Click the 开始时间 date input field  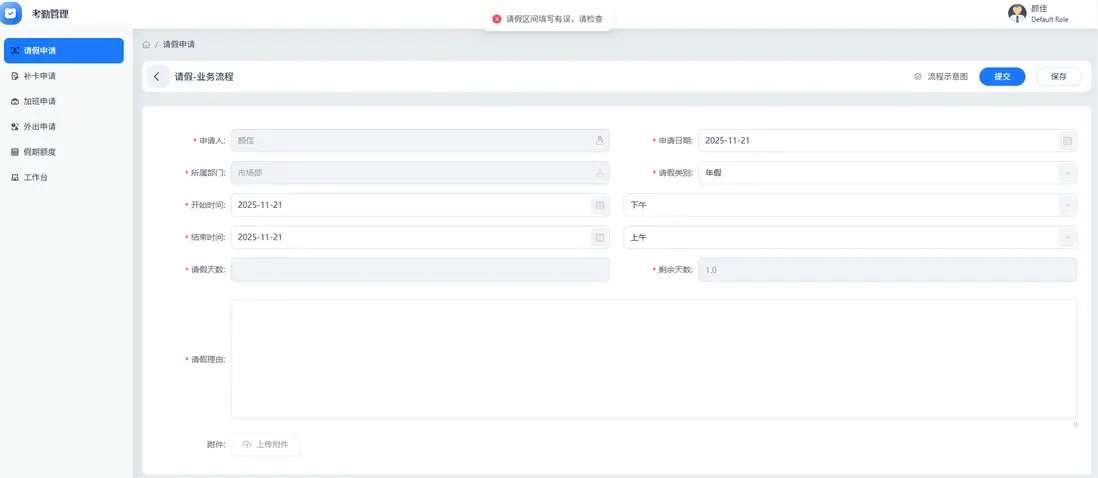click(420, 205)
